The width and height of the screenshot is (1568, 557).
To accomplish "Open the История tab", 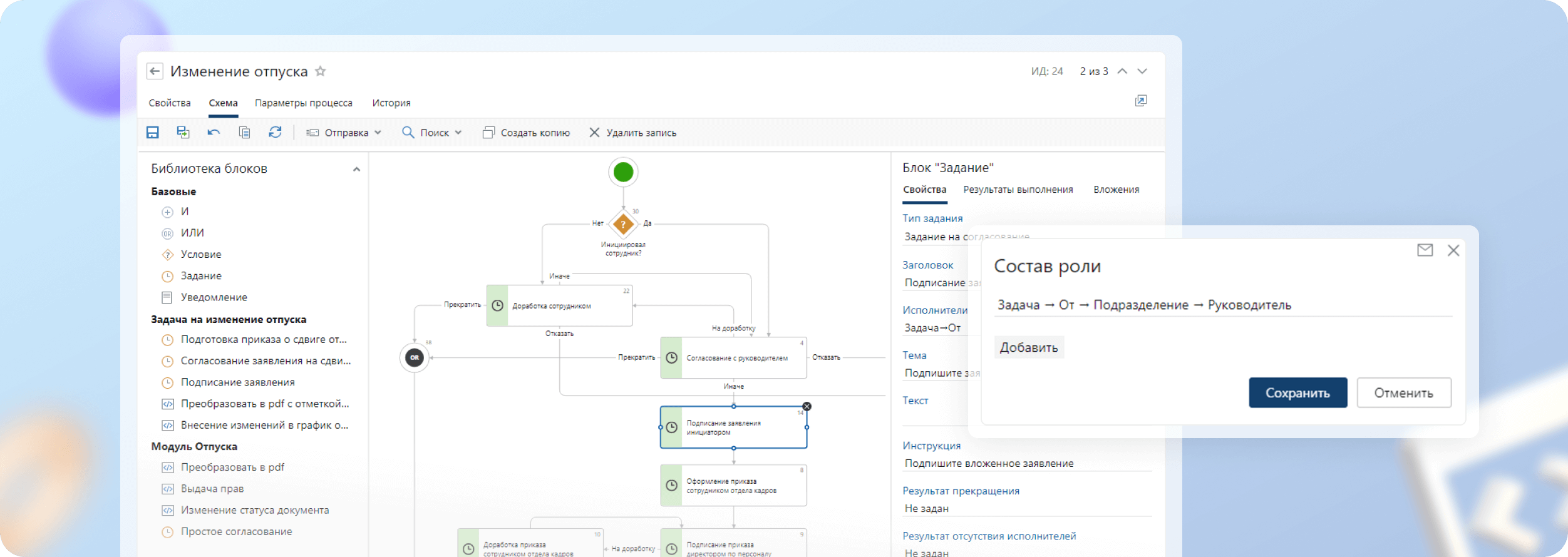I will (x=391, y=103).
